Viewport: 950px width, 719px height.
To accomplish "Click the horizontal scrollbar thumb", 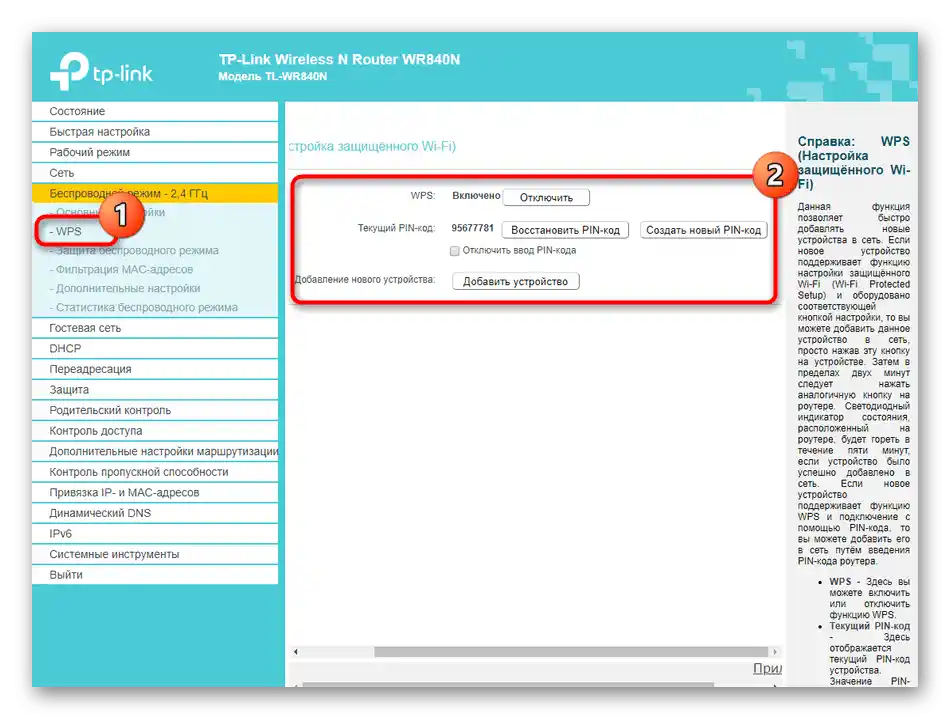I will (571, 652).
